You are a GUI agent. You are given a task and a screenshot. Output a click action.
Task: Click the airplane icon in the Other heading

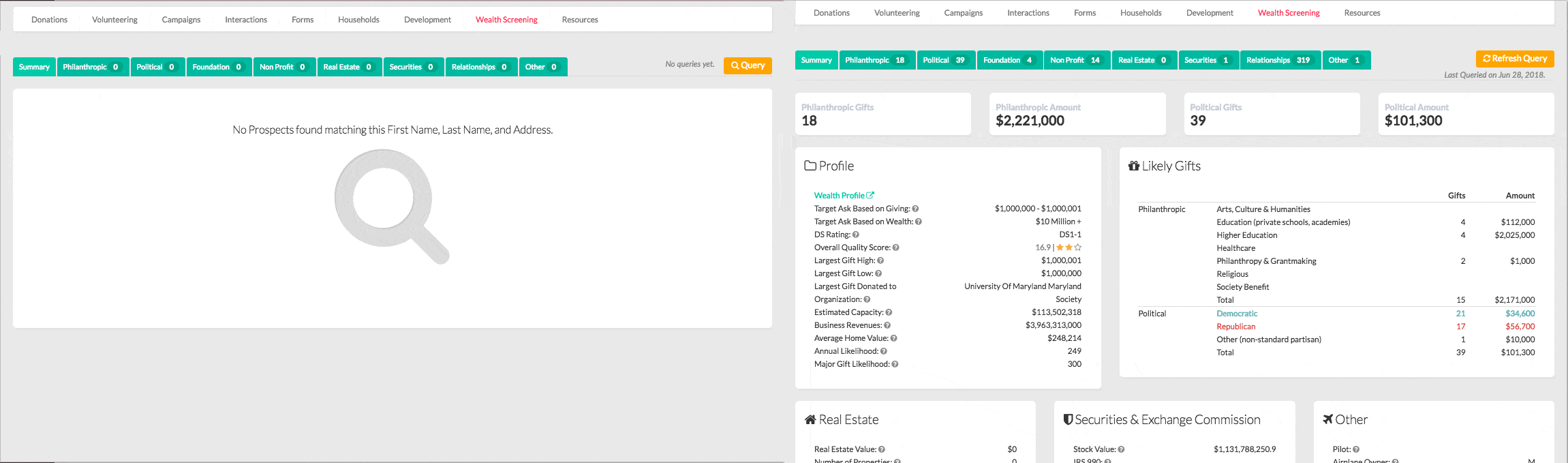tap(1327, 419)
